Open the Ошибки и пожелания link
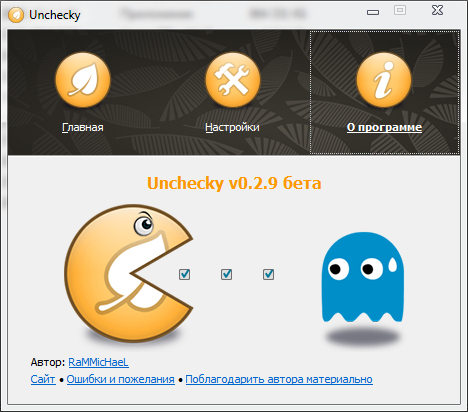The width and height of the screenshot is (468, 412). 121,379
